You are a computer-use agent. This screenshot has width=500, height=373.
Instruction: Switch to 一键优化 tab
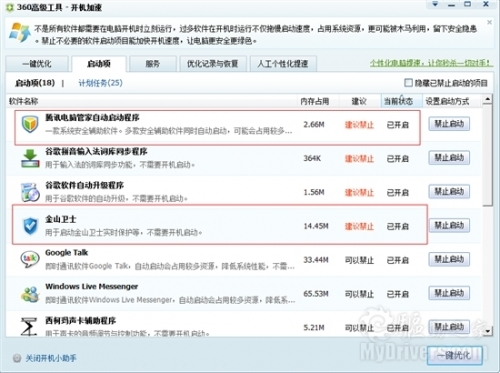point(37,64)
